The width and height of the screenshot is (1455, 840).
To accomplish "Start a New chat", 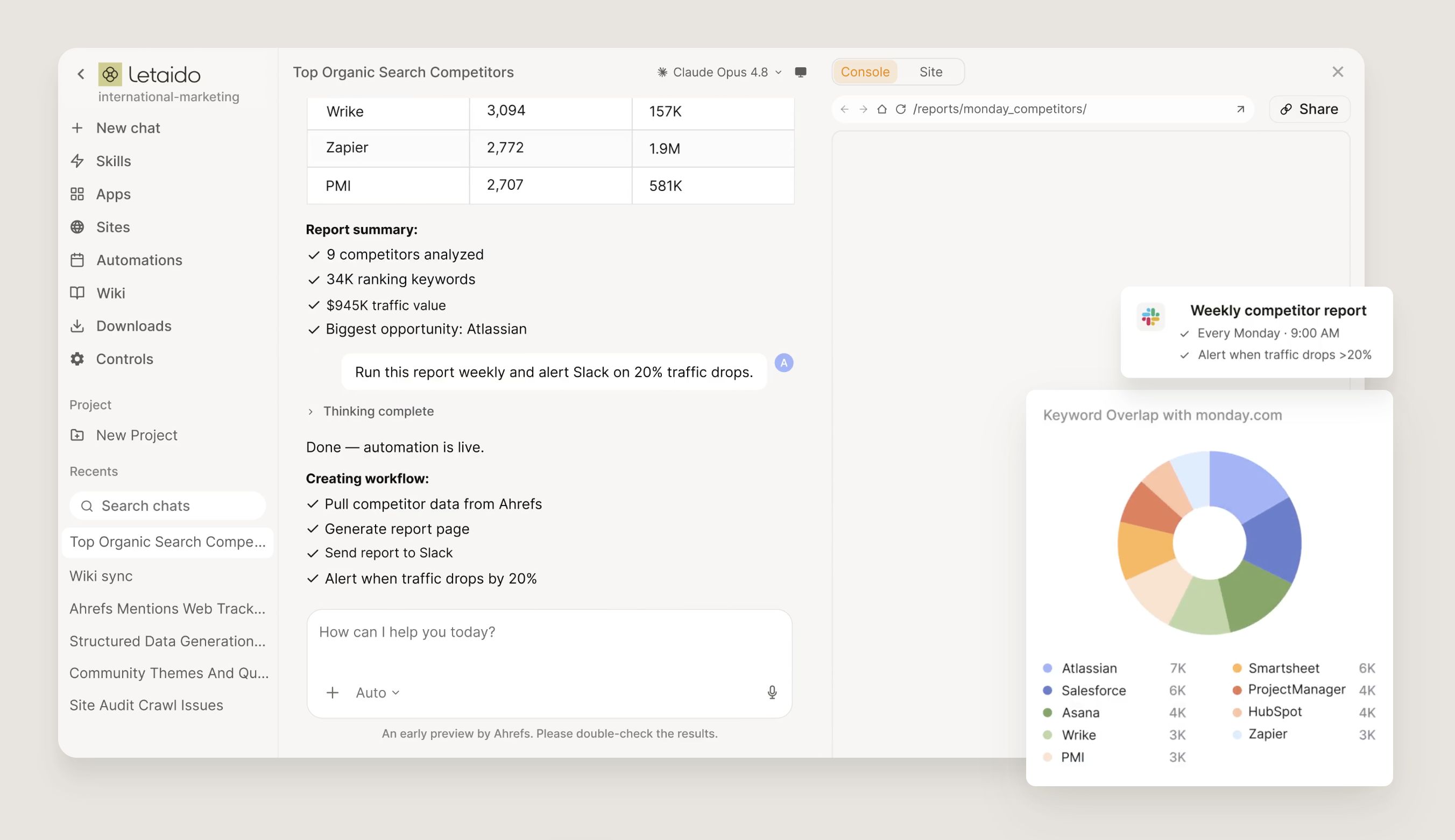I will (x=115, y=128).
